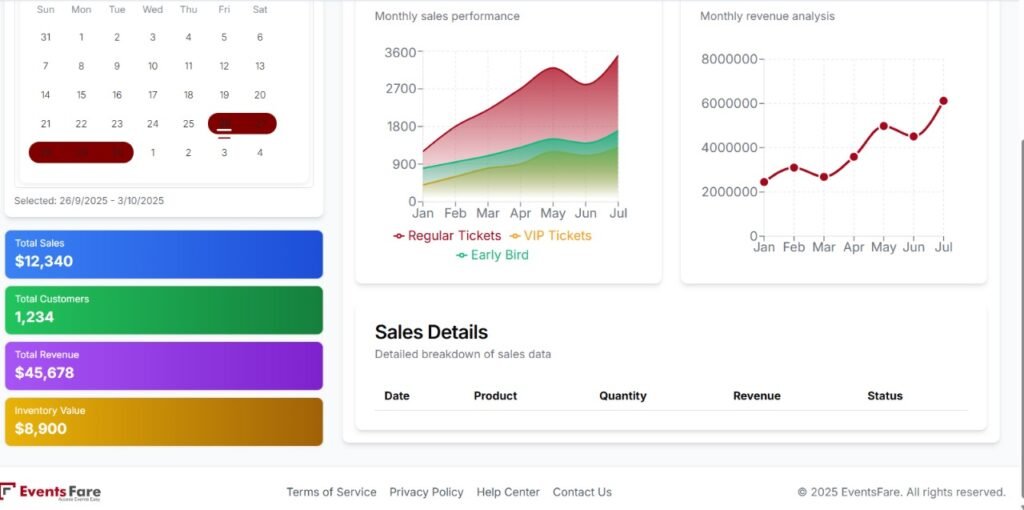This screenshot has height=510, width=1024.
Task: Toggle Regular Tickets legend marker
Action: tap(399, 236)
